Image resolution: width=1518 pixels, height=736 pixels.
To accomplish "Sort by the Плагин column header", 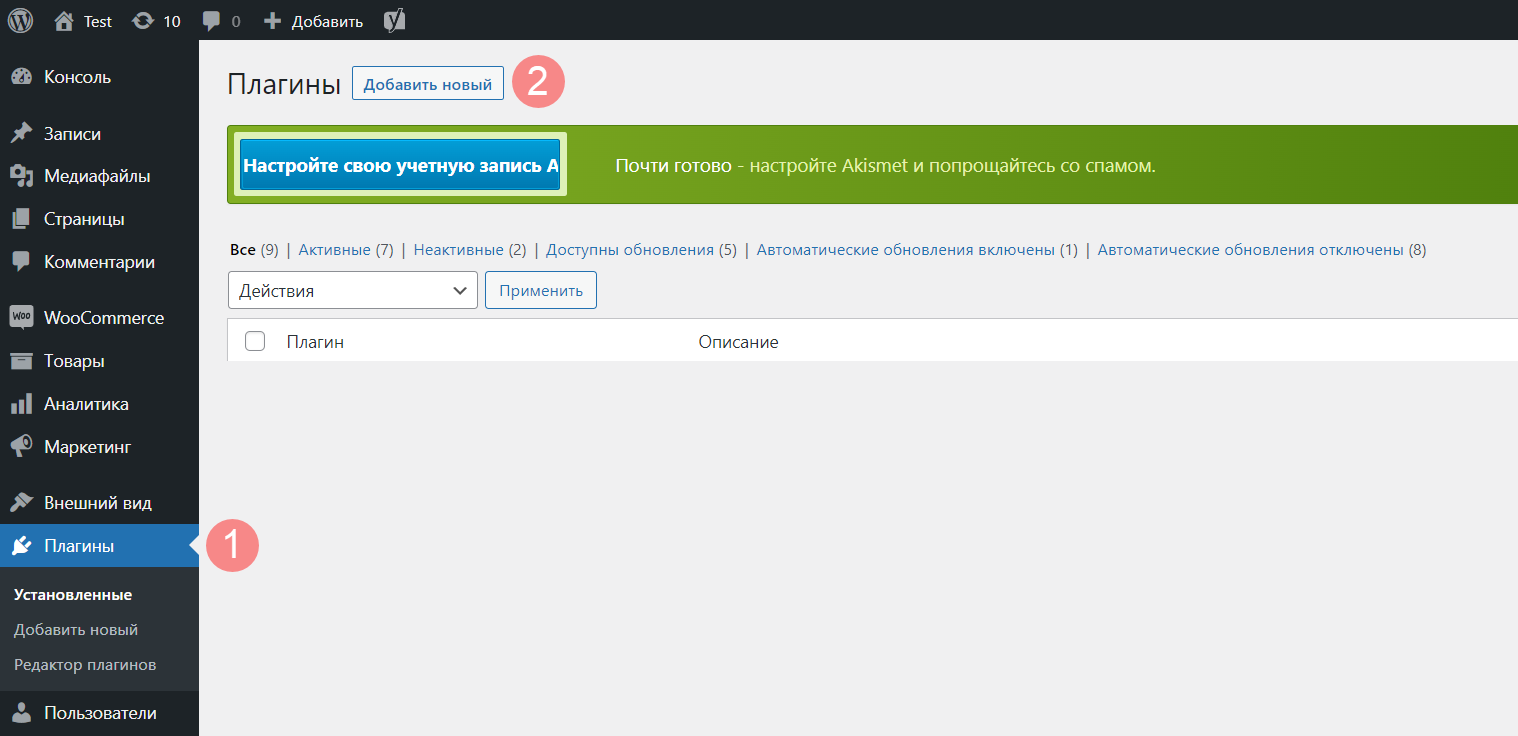I will coord(315,342).
